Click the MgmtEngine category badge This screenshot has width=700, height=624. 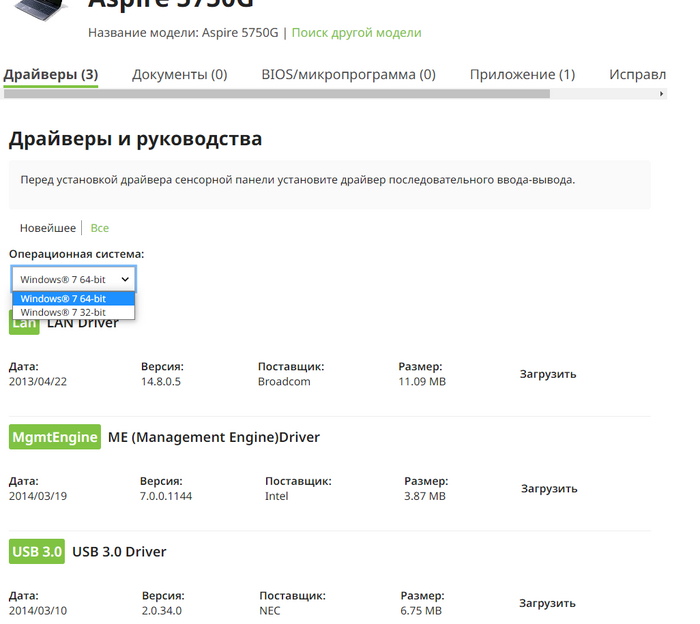pos(55,437)
